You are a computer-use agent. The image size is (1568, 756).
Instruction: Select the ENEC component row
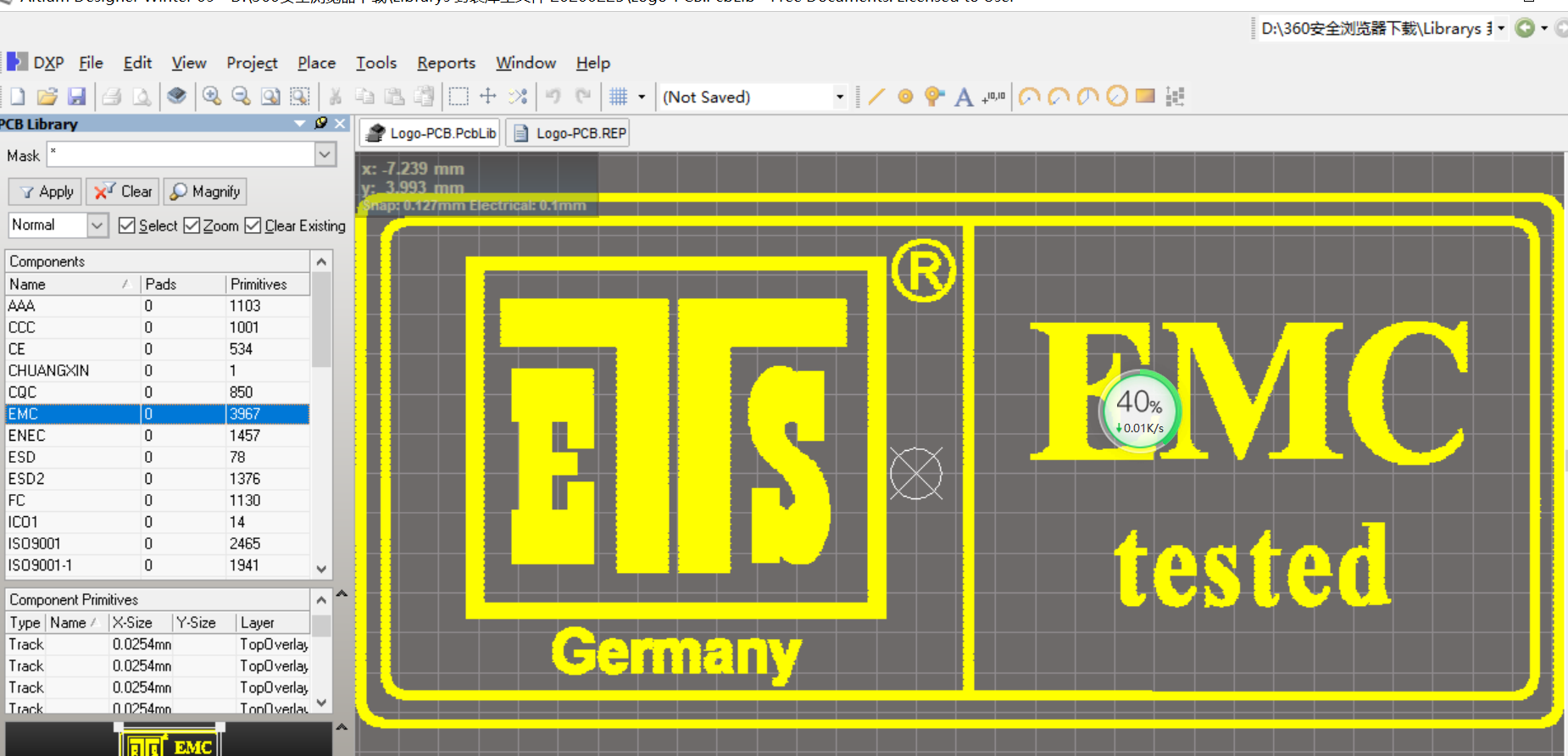coord(158,436)
